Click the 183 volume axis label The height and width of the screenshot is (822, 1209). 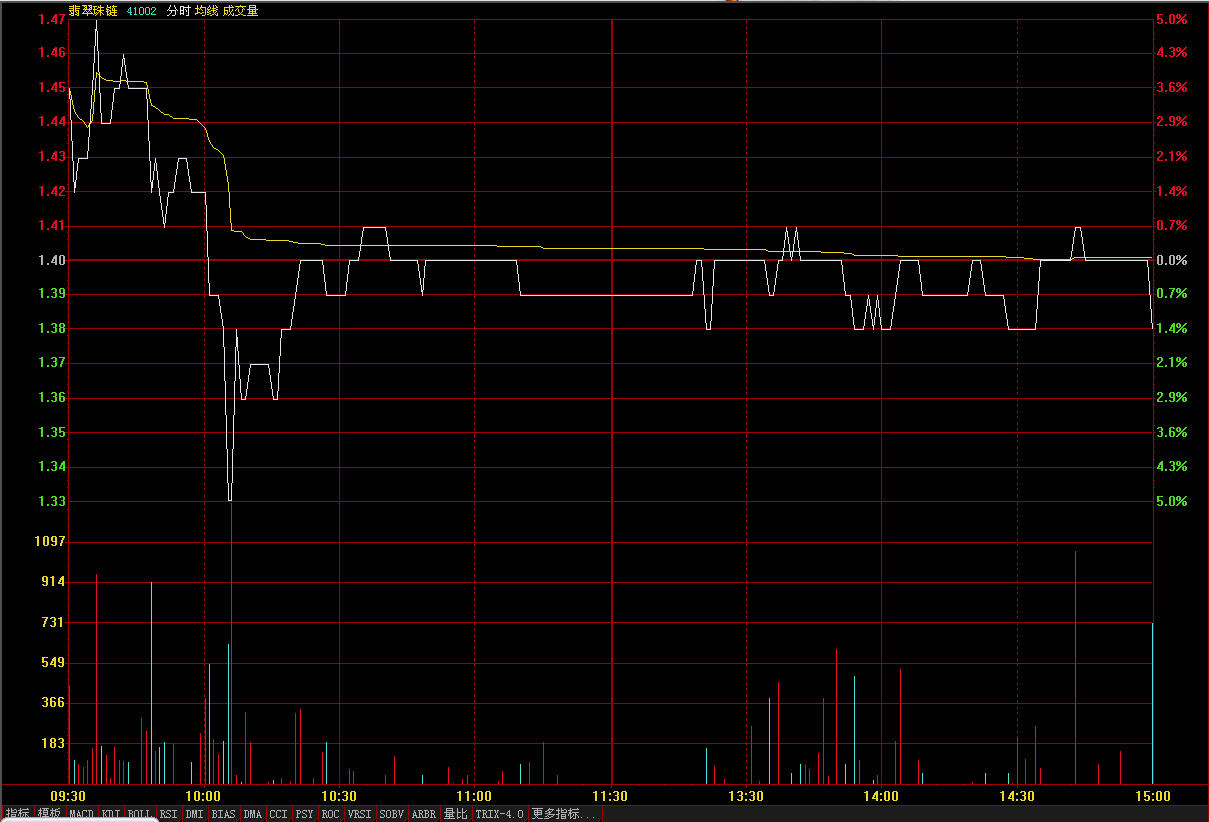point(52,743)
